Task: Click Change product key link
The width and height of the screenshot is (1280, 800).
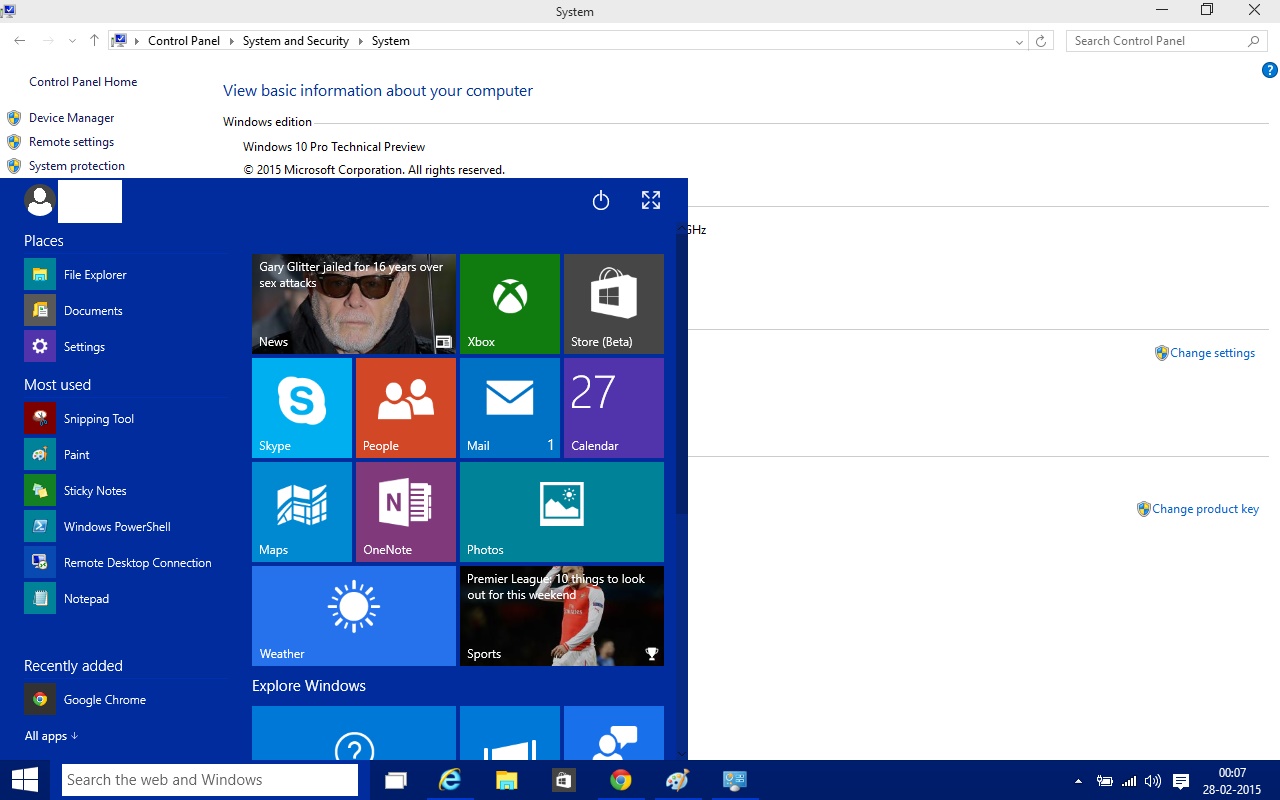Action: (x=1205, y=509)
